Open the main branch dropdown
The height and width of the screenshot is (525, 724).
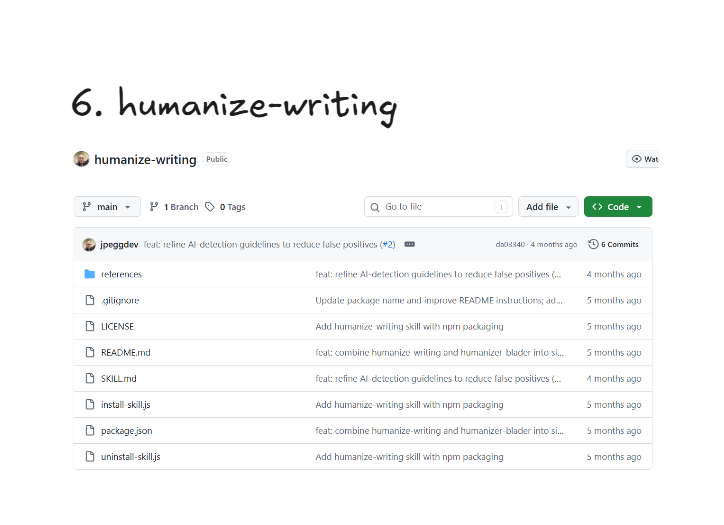[x=107, y=206]
